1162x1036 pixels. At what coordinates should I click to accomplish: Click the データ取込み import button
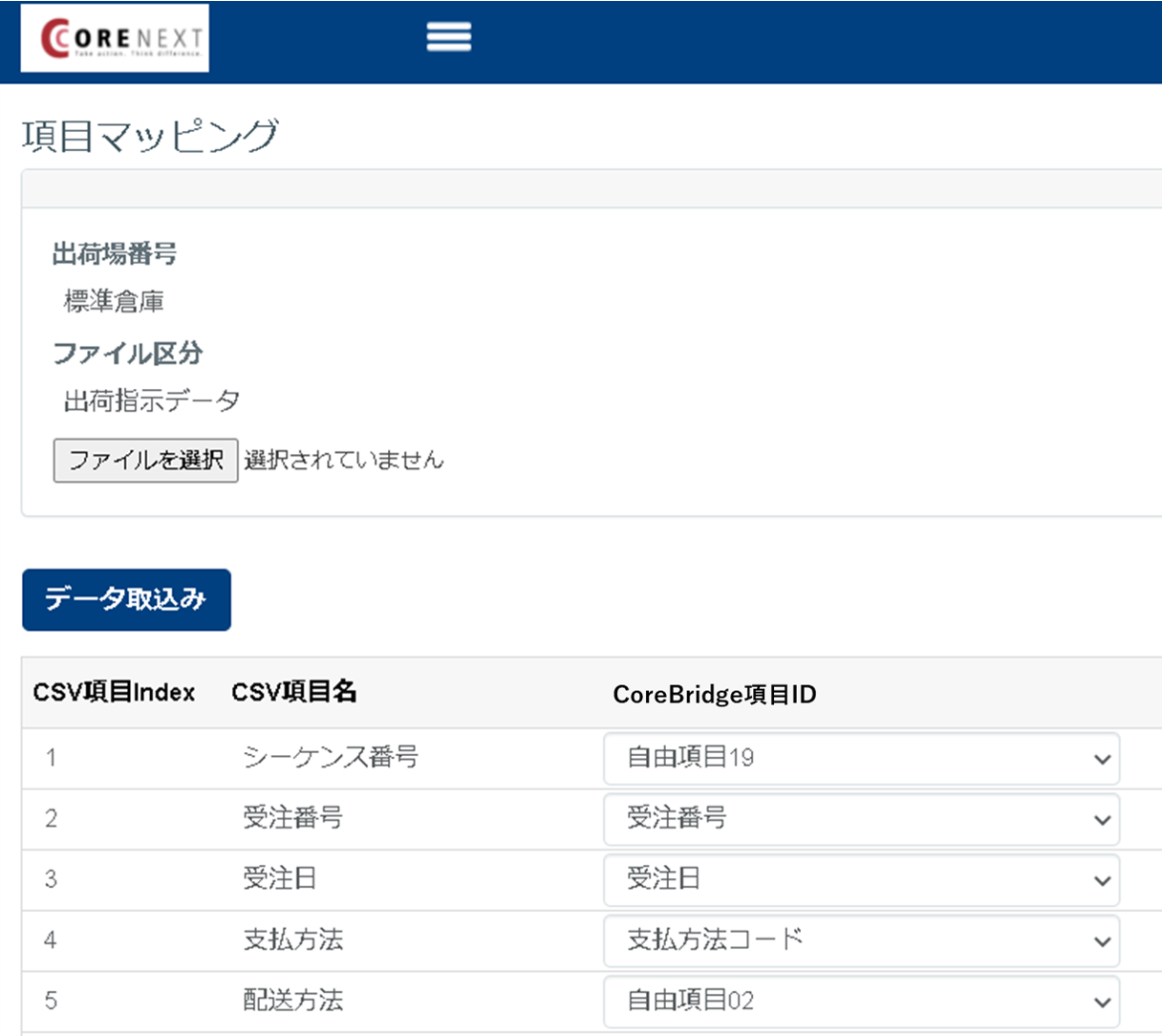[x=126, y=599]
